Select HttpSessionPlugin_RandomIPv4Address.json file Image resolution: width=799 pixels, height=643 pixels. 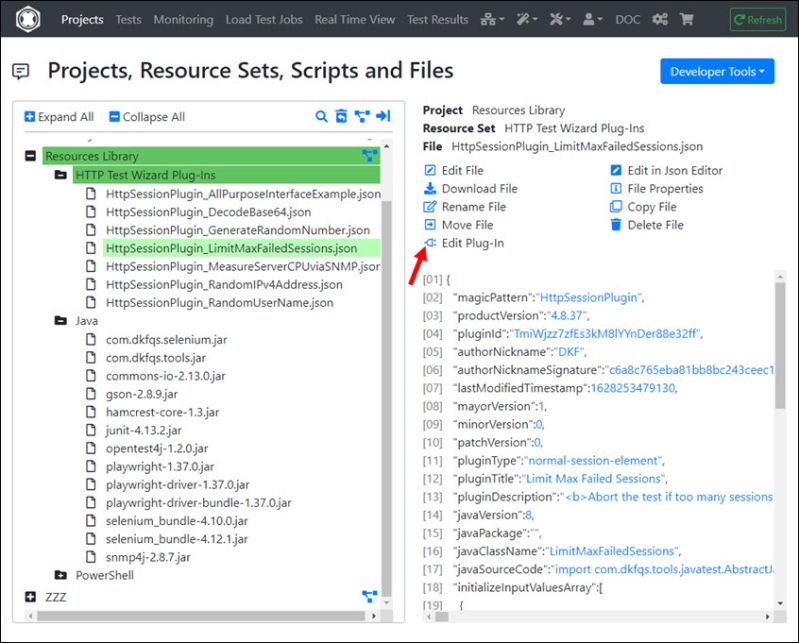[224, 285]
